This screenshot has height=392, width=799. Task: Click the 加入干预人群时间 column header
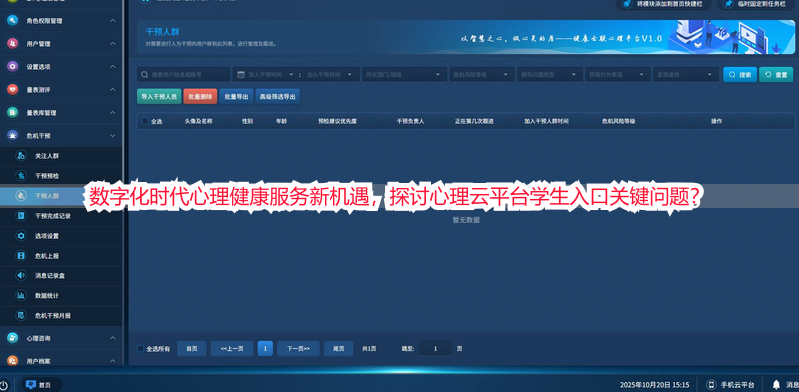546,121
